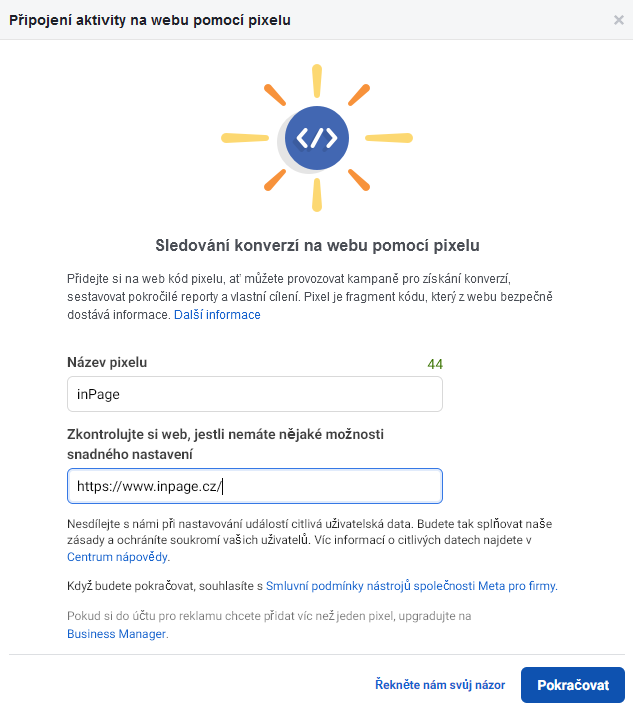Click the yellow sun ray above the pixel icon
633x712 pixels.
[x=317, y=81]
